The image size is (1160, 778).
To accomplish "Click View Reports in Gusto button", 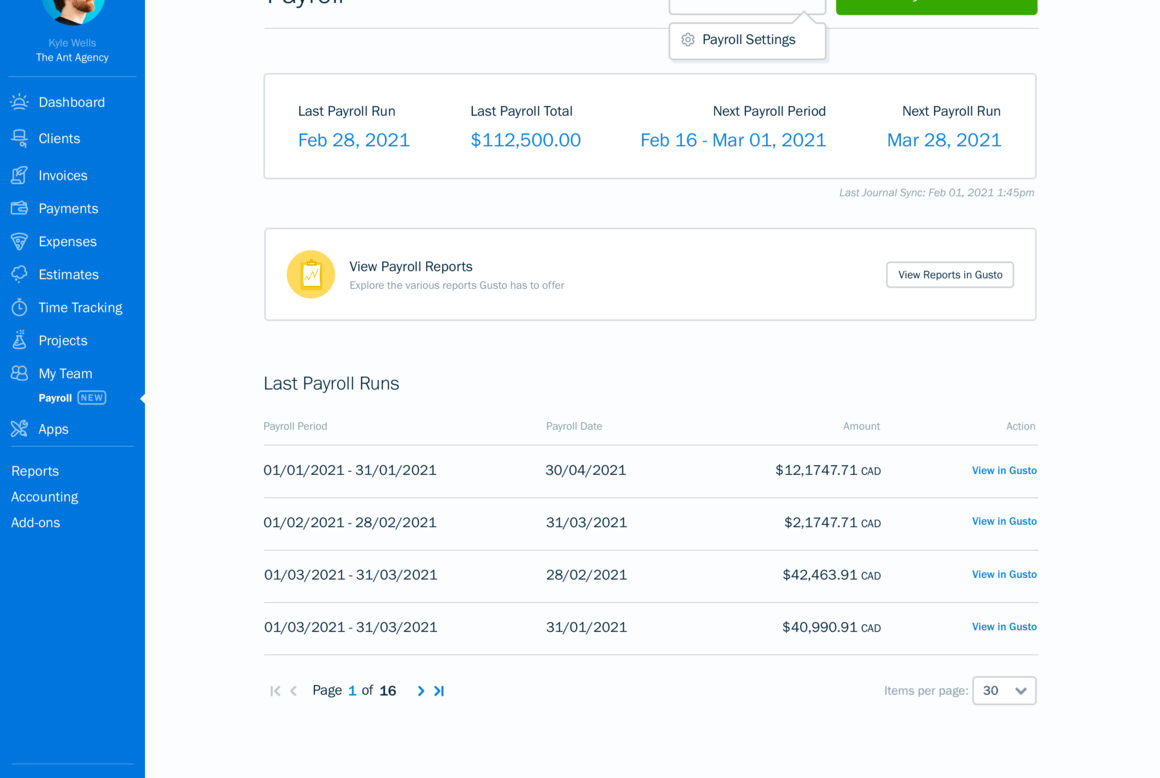I will (949, 275).
